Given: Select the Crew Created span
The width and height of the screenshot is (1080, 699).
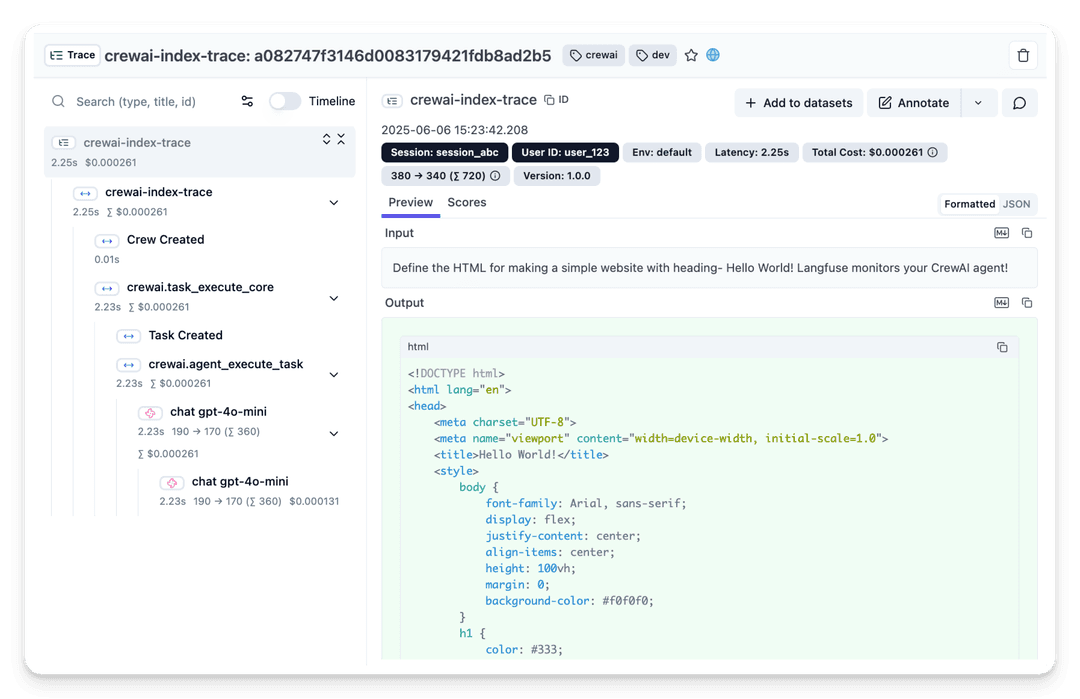Looking at the screenshot, I should [165, 240].
